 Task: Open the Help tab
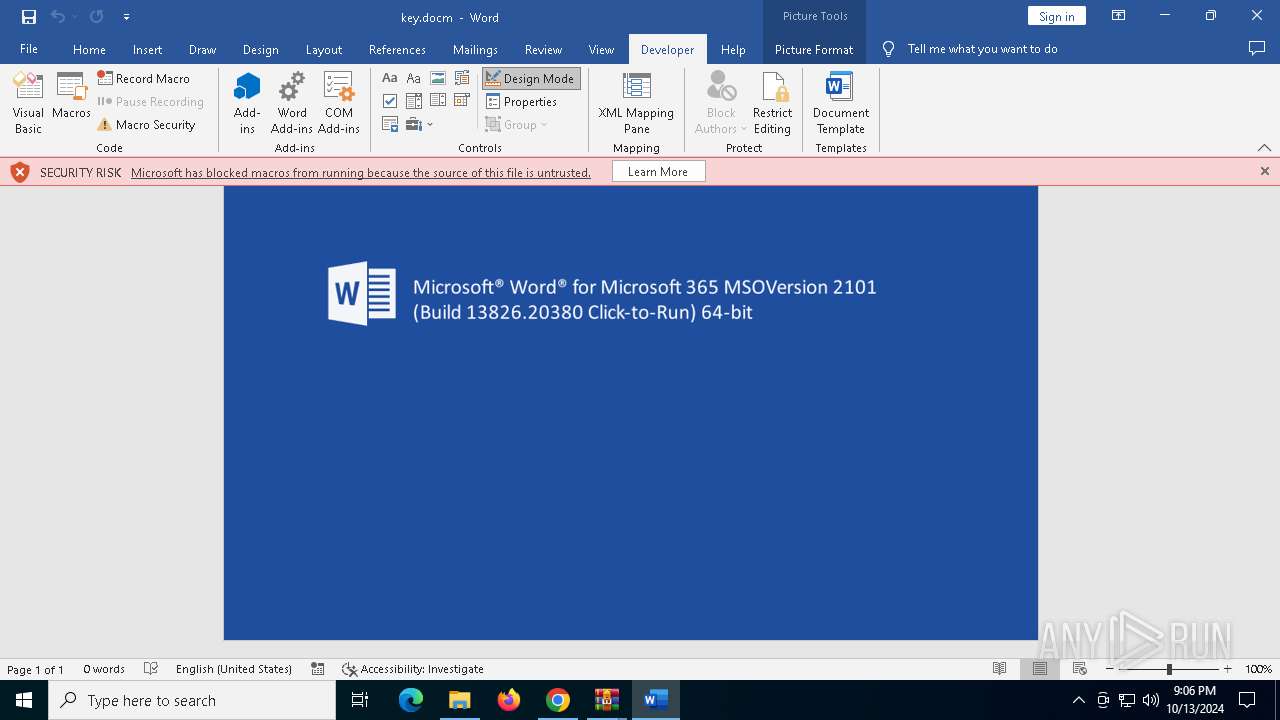coord(733,49)
